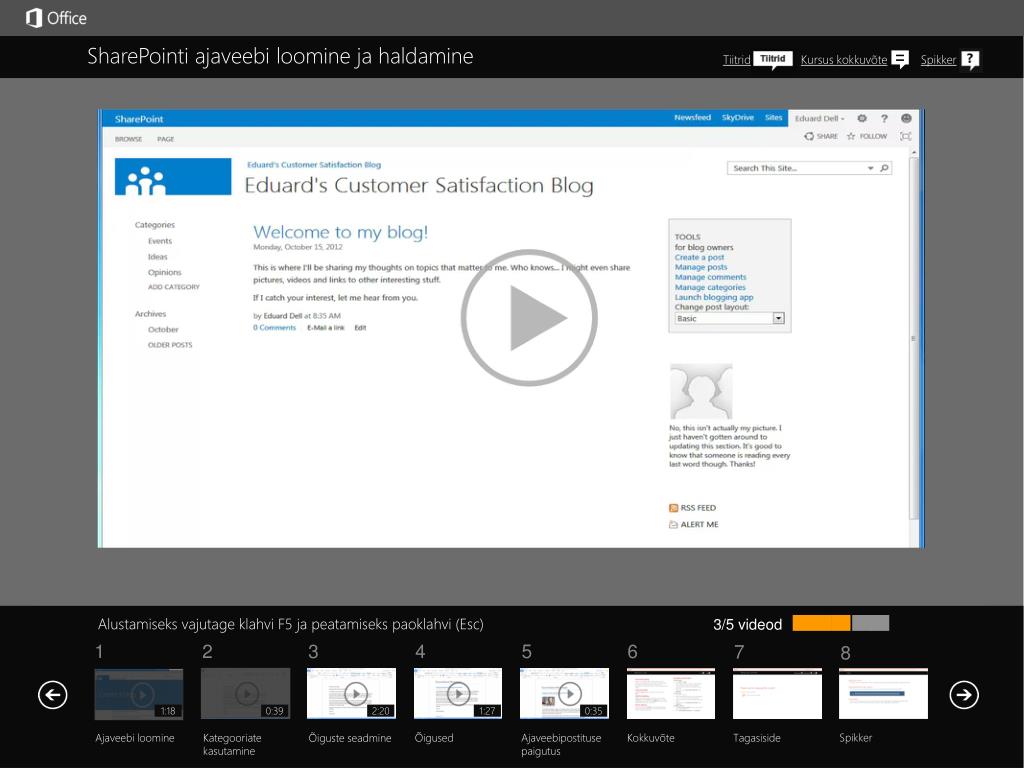The width and height of the screenshot is (1024, 768).
Task: Click the SharePoint brand text in blue bar
Action: pos(139,119)
